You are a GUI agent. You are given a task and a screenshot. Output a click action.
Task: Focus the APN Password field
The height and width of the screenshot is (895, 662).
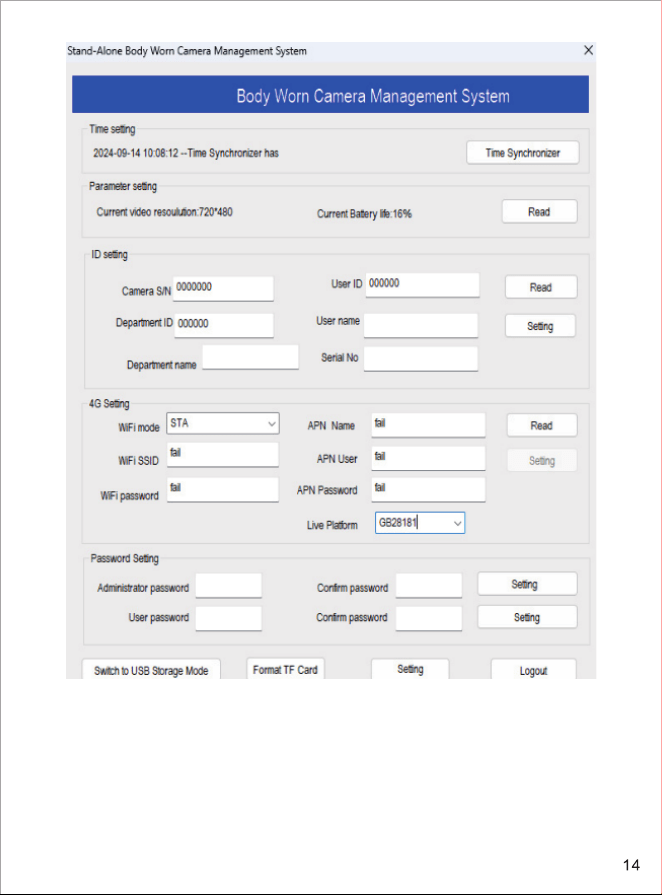(x=428, y=490)
